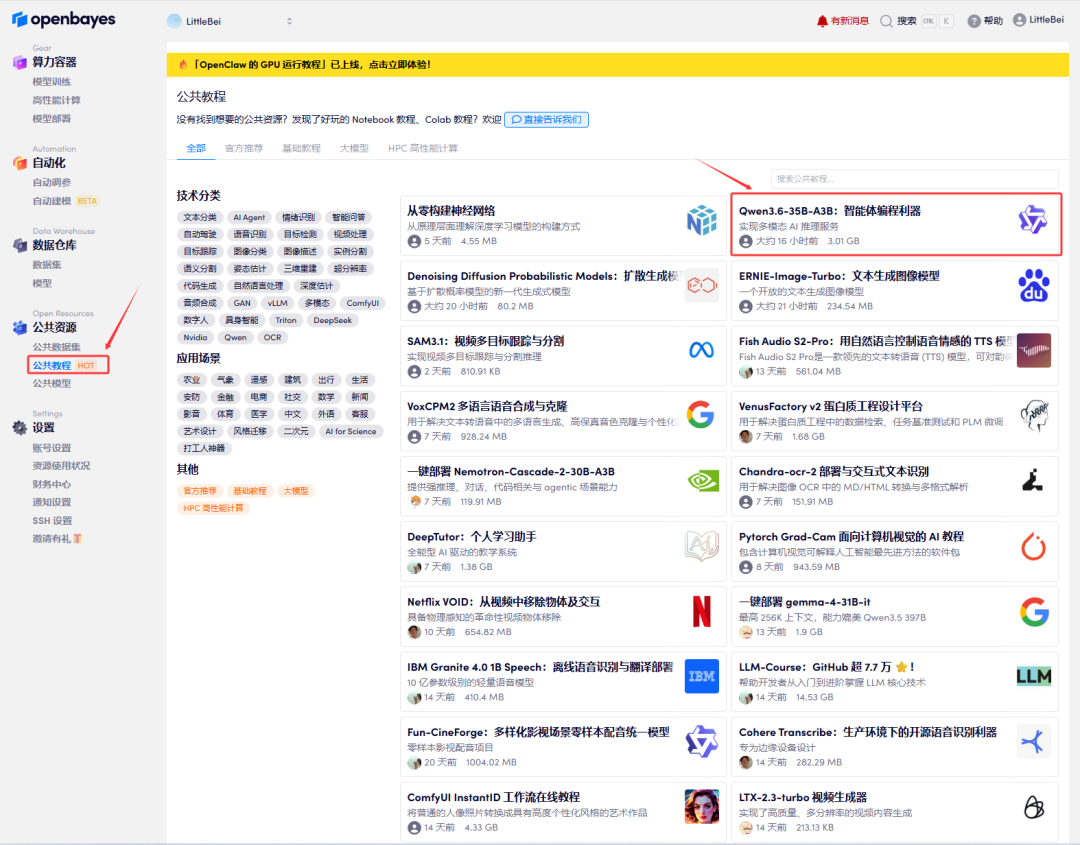Click the 数据仓库 sidebar icon
1080x845 pixels.
tap(19, 245)
